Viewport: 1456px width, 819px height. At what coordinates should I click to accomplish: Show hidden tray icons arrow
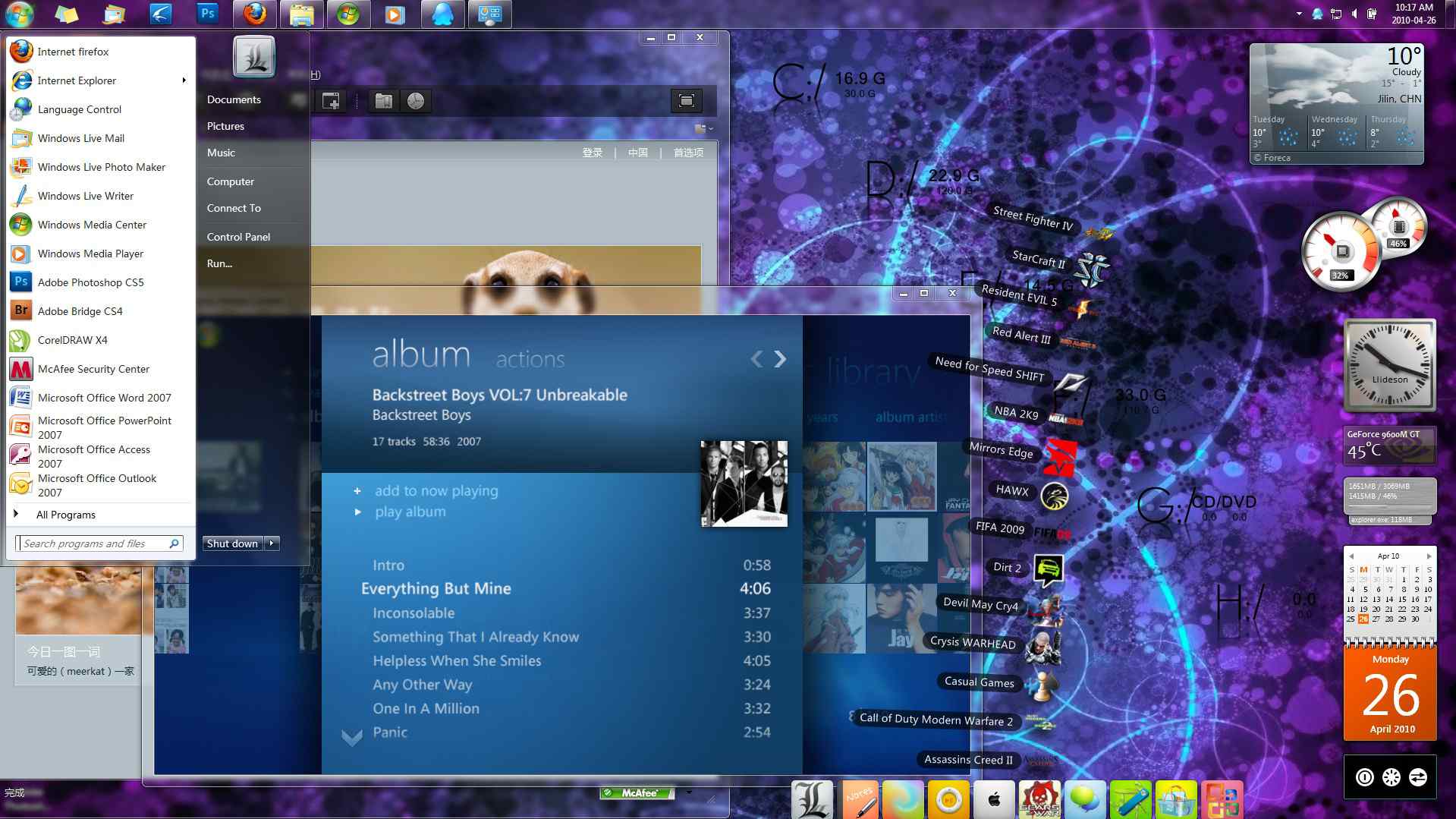tap(1299, 14)
